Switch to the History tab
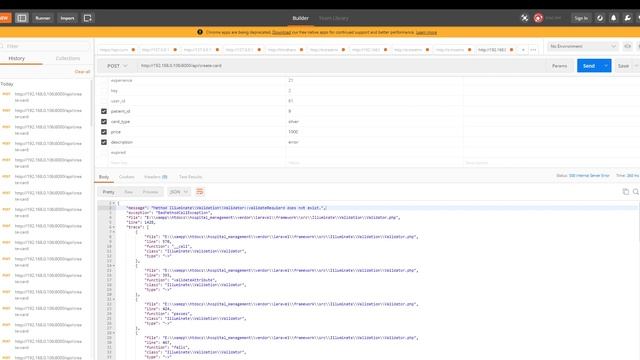640x360 pixels. point(16,58)
